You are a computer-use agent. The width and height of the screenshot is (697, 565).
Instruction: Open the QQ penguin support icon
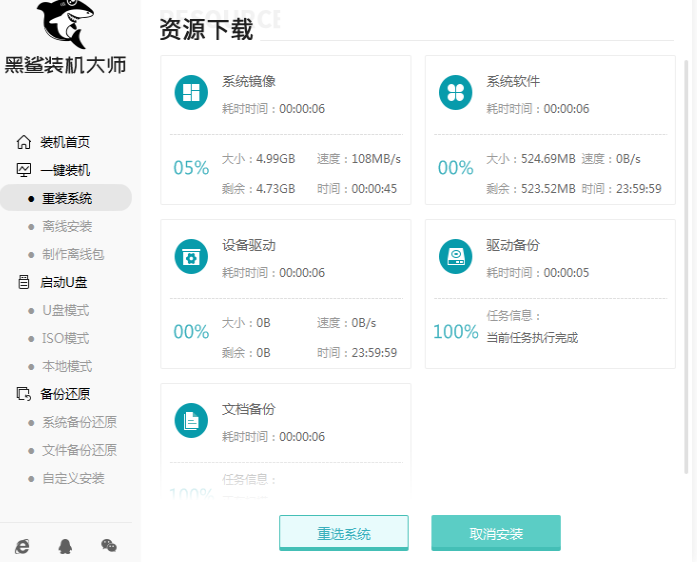pos(66,545)
